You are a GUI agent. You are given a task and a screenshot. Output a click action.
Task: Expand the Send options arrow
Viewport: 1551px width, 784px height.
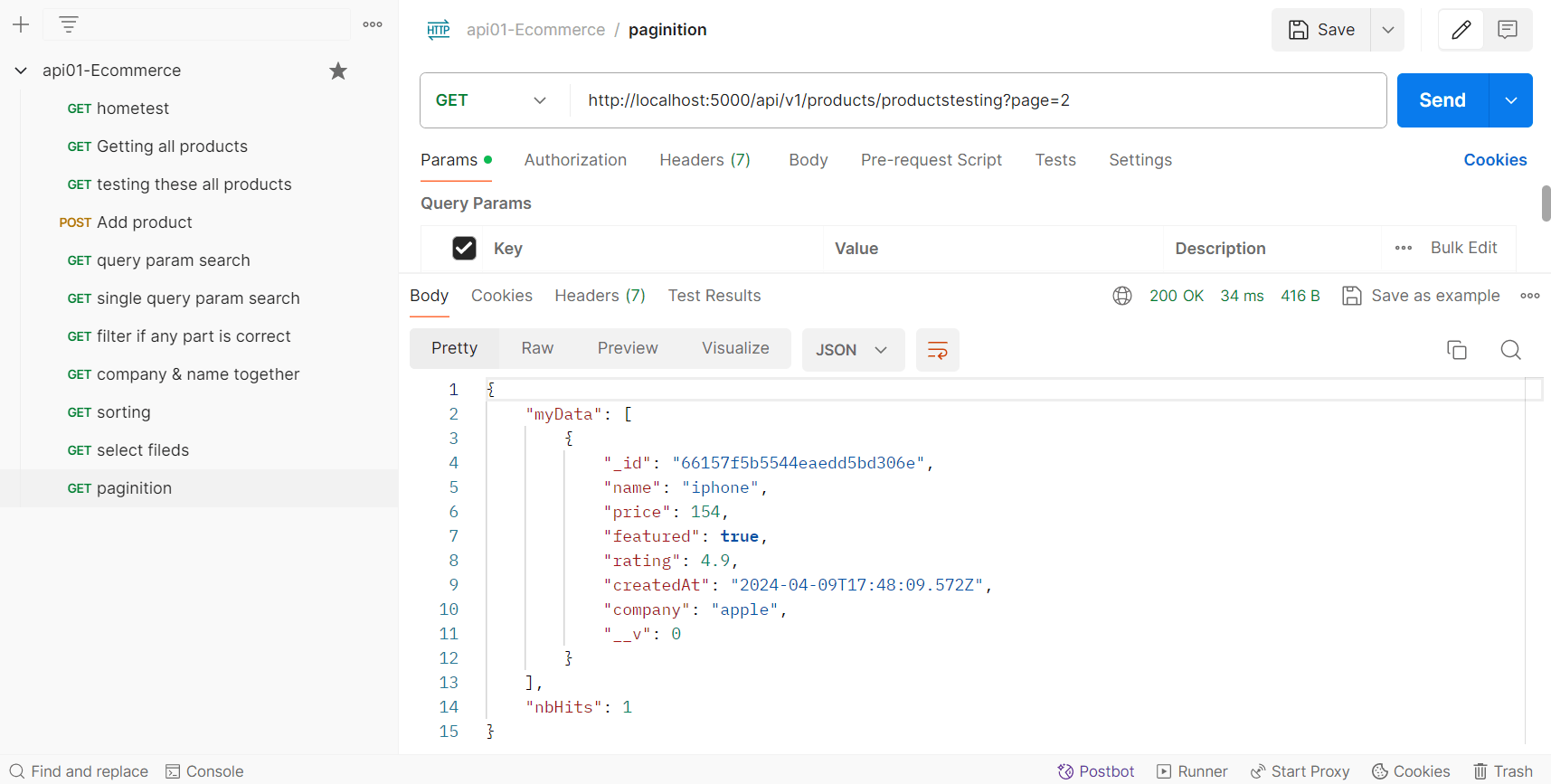[x=1510, y=100]
